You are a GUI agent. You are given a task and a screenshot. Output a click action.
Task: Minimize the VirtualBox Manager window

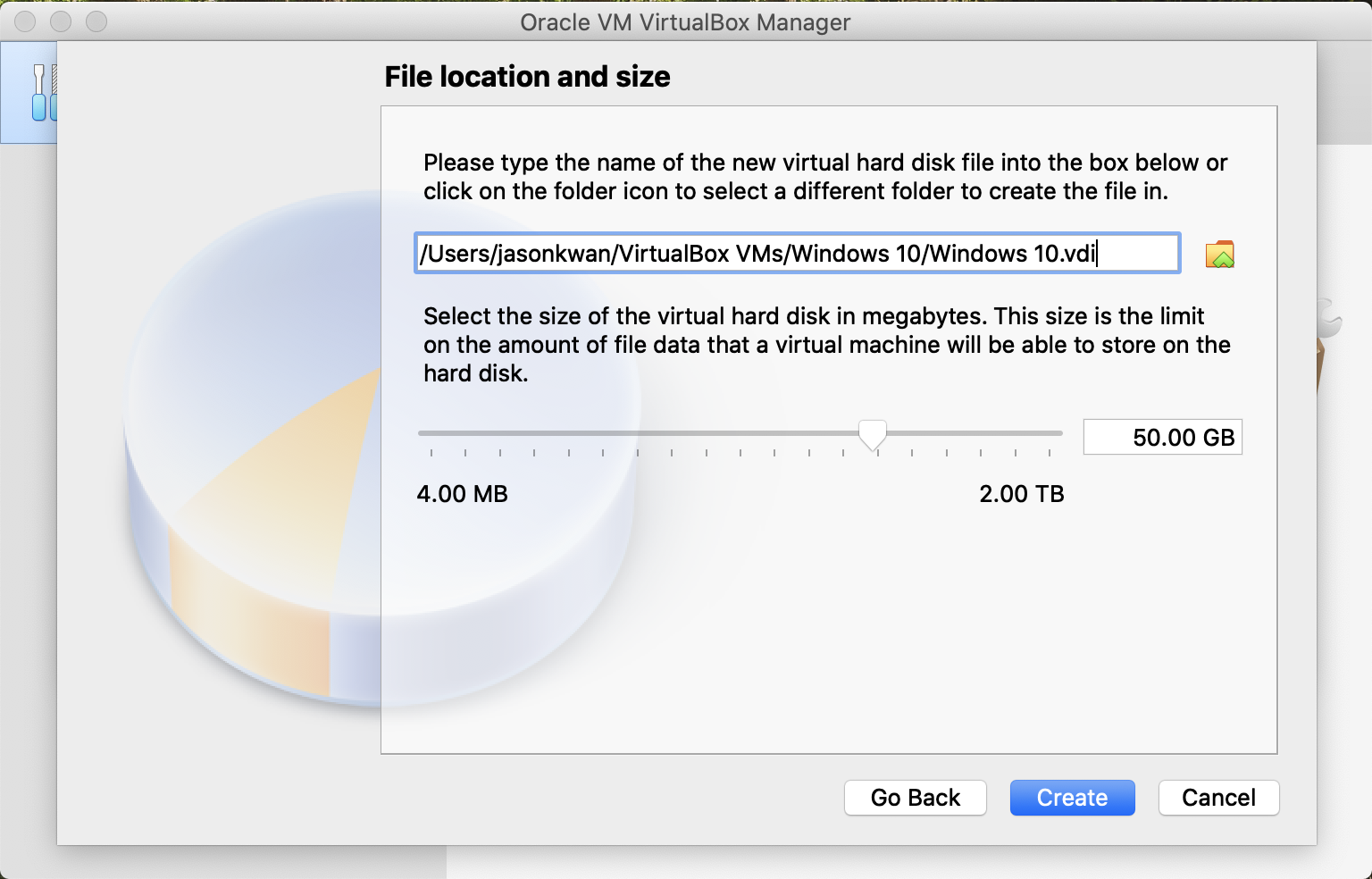pos(61,21)
